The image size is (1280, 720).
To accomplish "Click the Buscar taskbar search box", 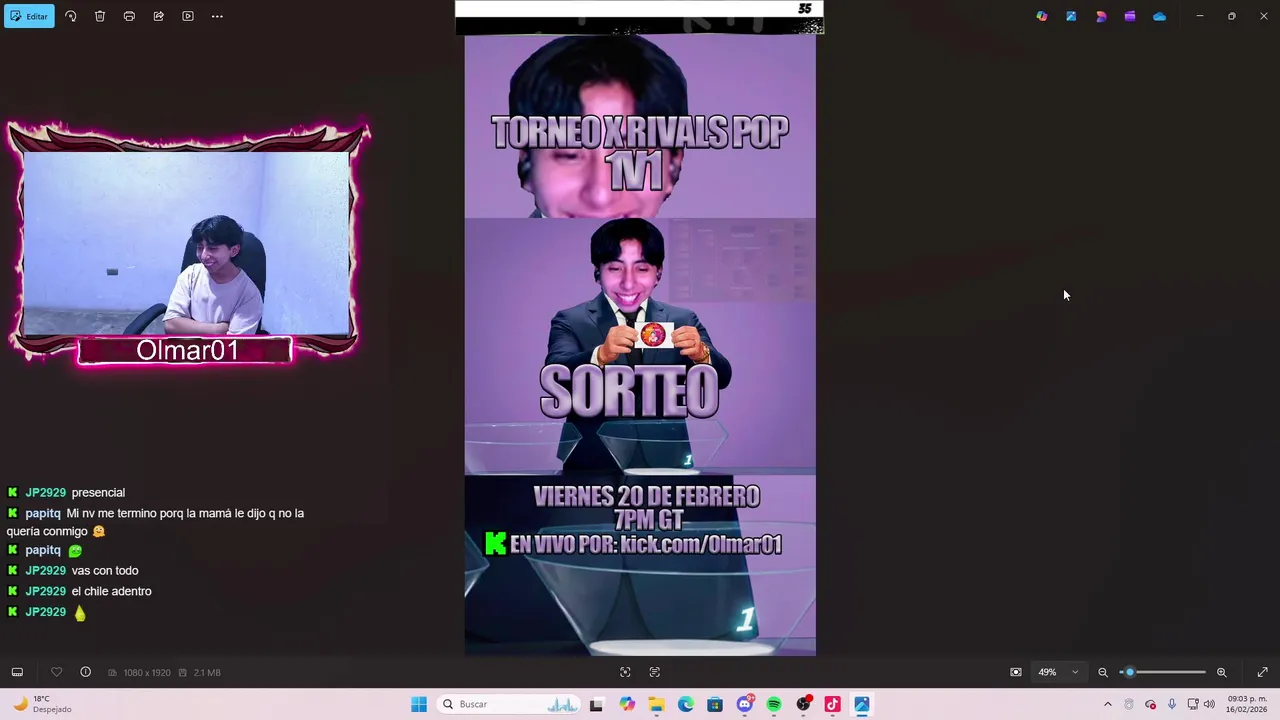I will [x=510, y=704].
